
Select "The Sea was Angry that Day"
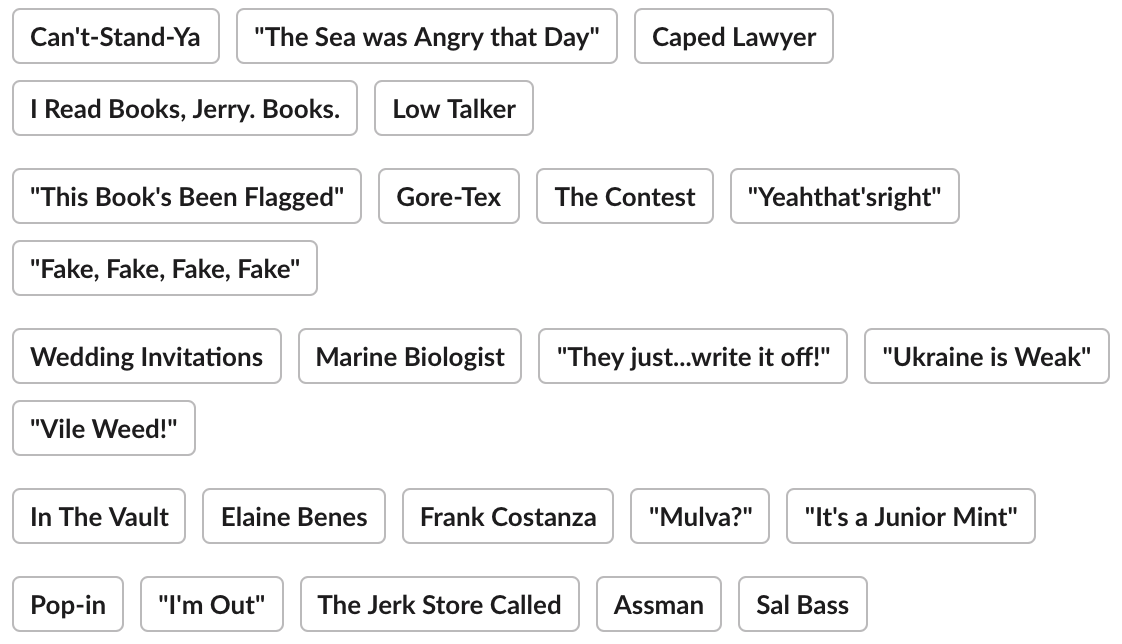click(x=427, y=37)
